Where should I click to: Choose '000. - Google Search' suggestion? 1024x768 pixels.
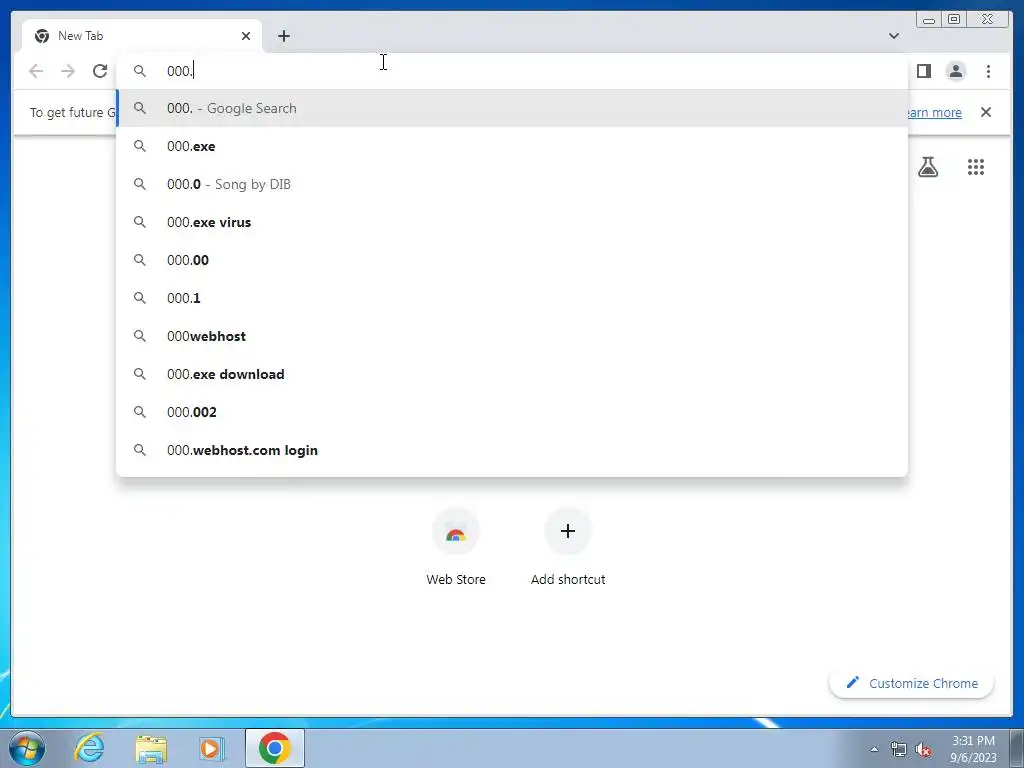click(512, 108)
